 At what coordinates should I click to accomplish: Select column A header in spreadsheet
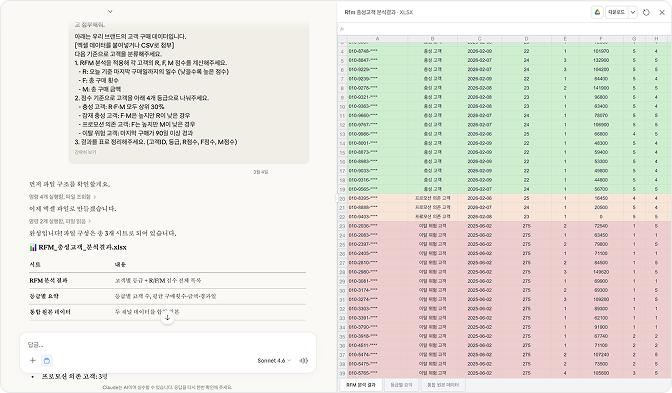click(x=377, y=39)
